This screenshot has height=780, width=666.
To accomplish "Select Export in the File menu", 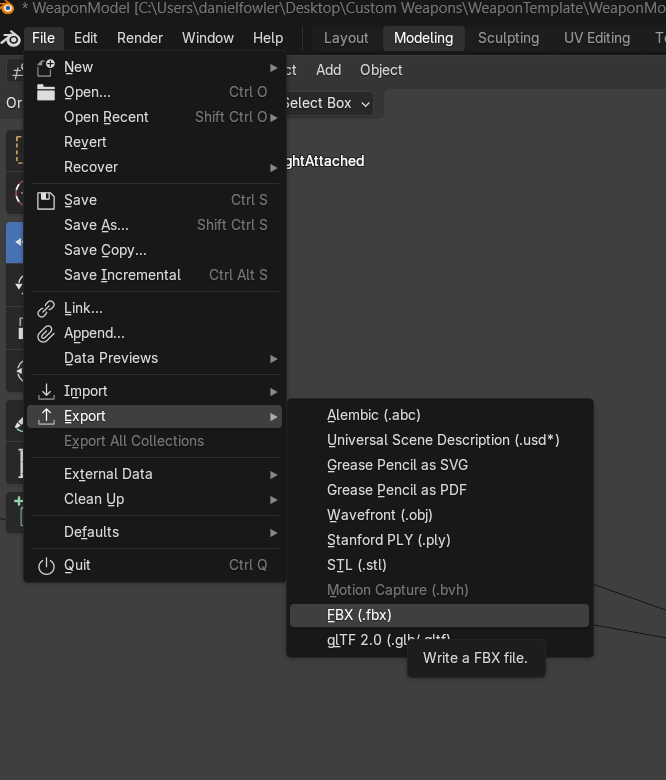I will tap(155, 416).
